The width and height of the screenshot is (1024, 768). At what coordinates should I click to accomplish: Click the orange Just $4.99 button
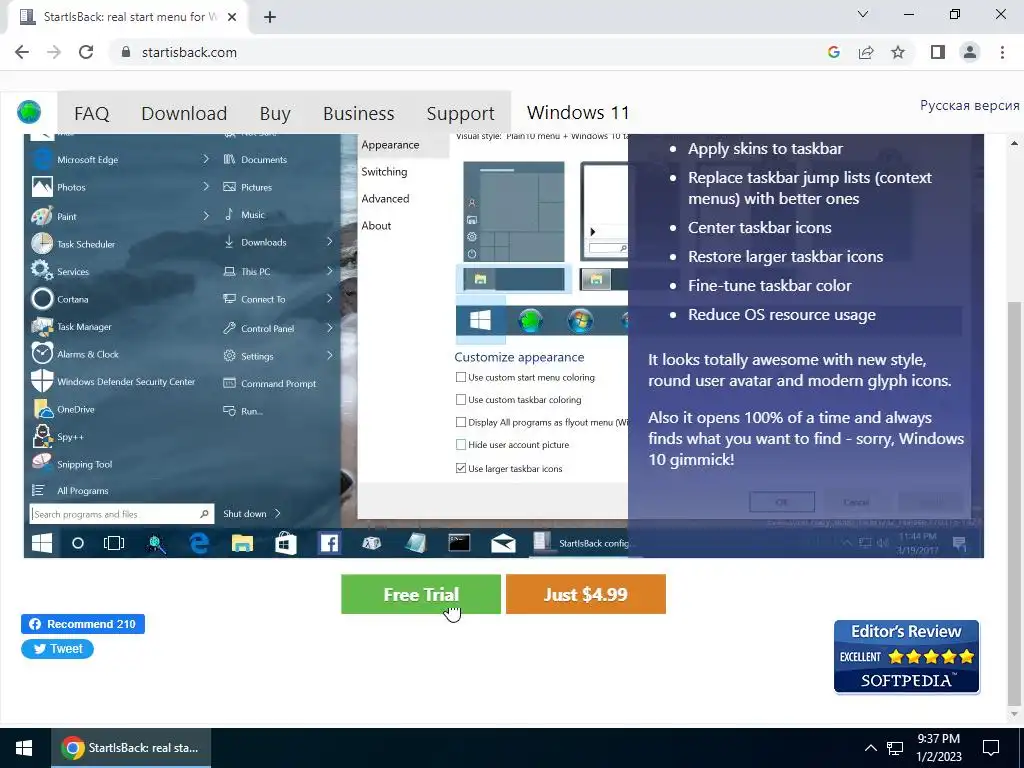coord(586,594)
